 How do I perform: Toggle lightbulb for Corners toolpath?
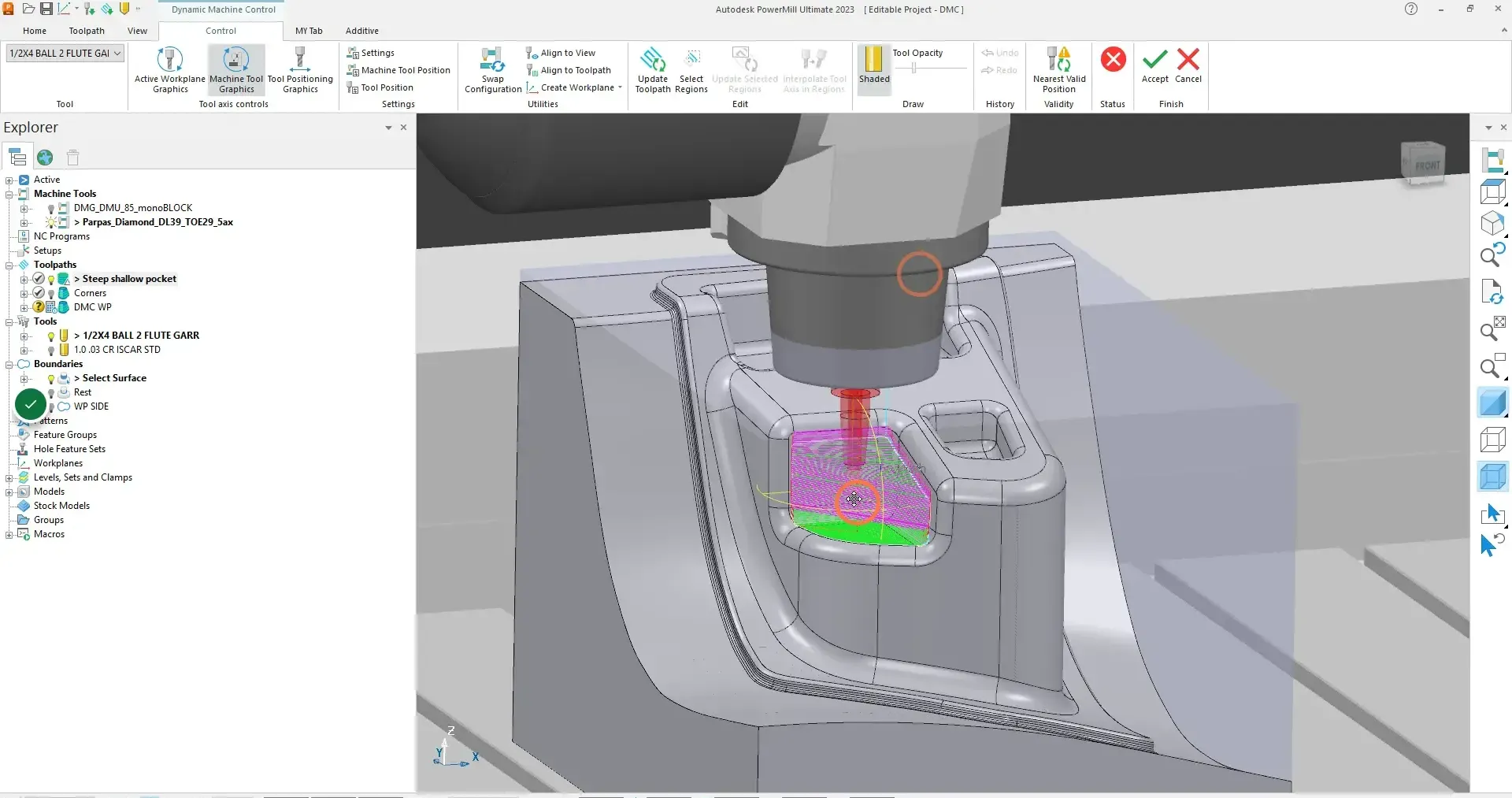tap(51, 294)
